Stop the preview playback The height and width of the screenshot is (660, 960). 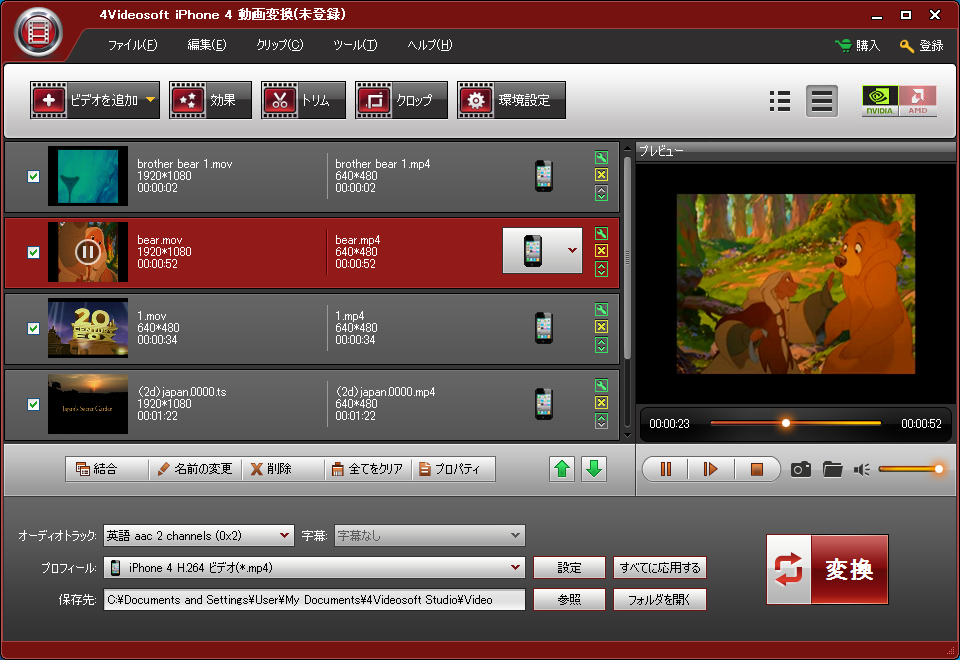coord(757,469)
